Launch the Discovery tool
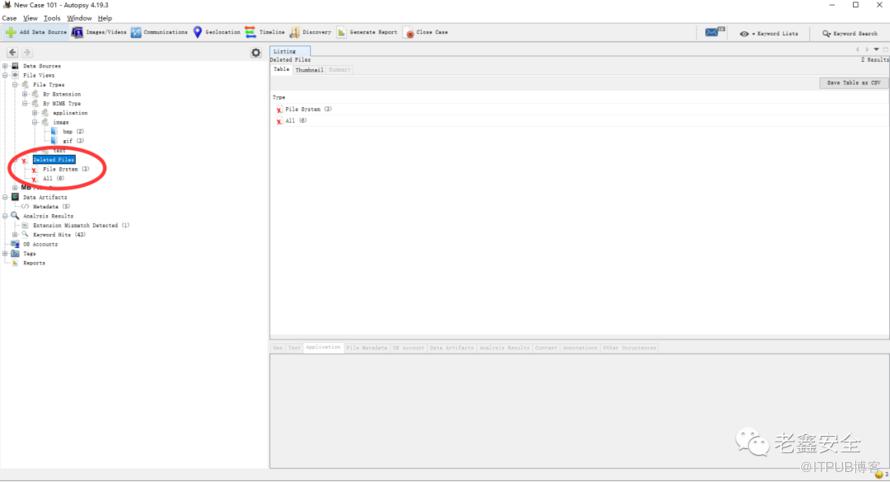 tap(295, 32)
